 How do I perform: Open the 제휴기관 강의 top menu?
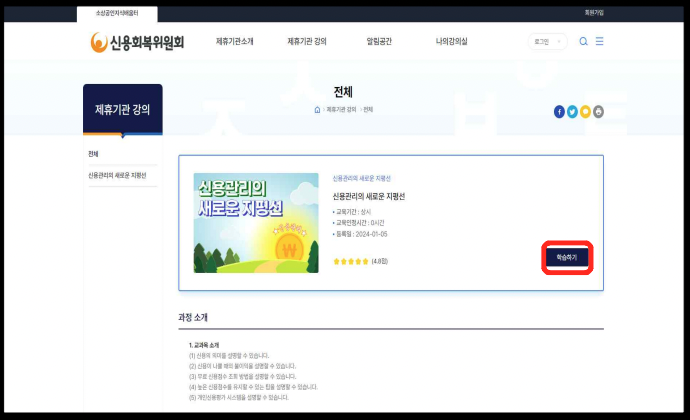[307, 42]
